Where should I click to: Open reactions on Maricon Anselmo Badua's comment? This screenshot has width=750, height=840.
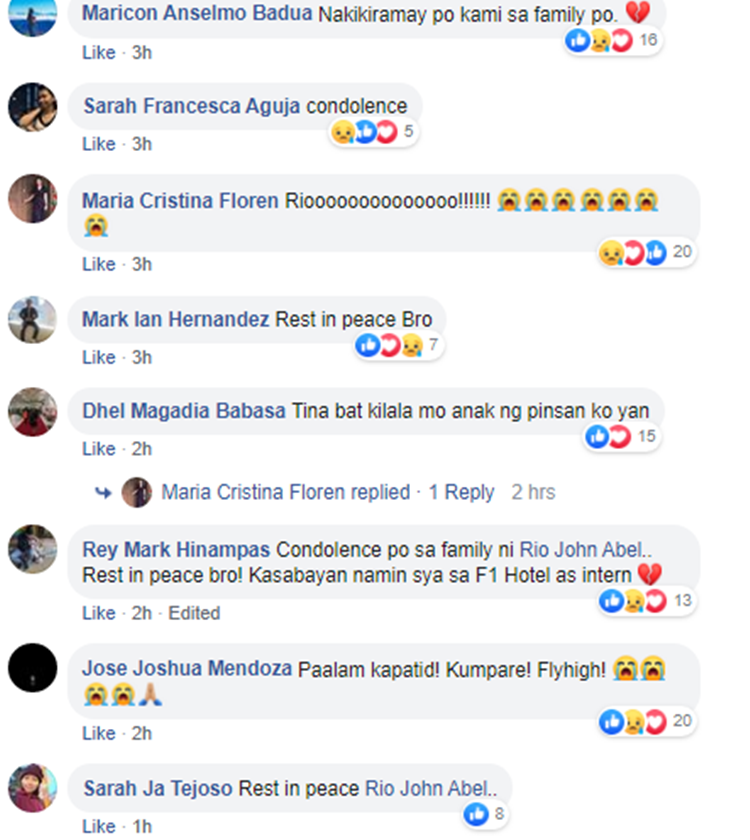click(613, 40)
